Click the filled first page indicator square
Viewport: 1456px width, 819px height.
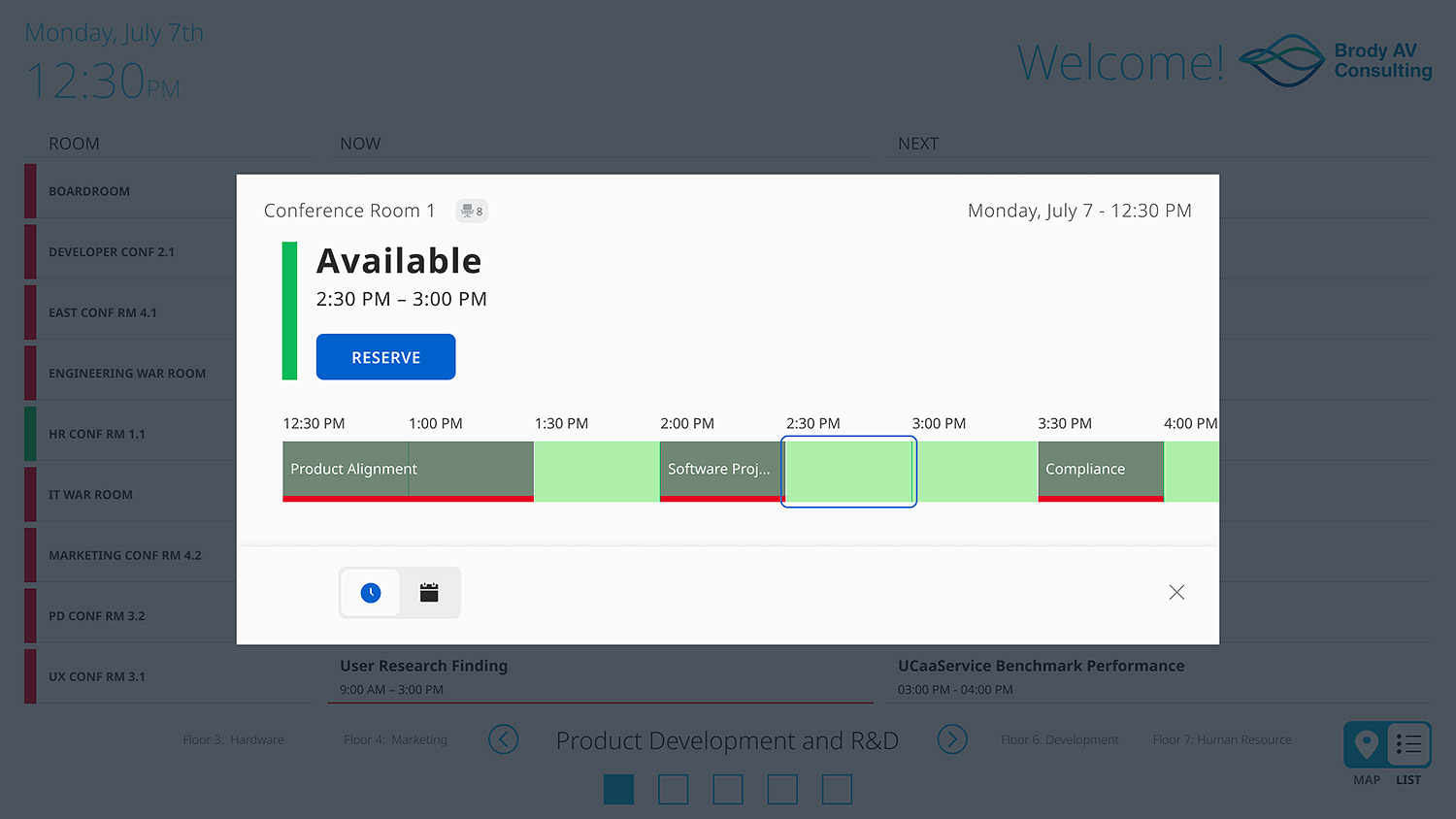618,789
